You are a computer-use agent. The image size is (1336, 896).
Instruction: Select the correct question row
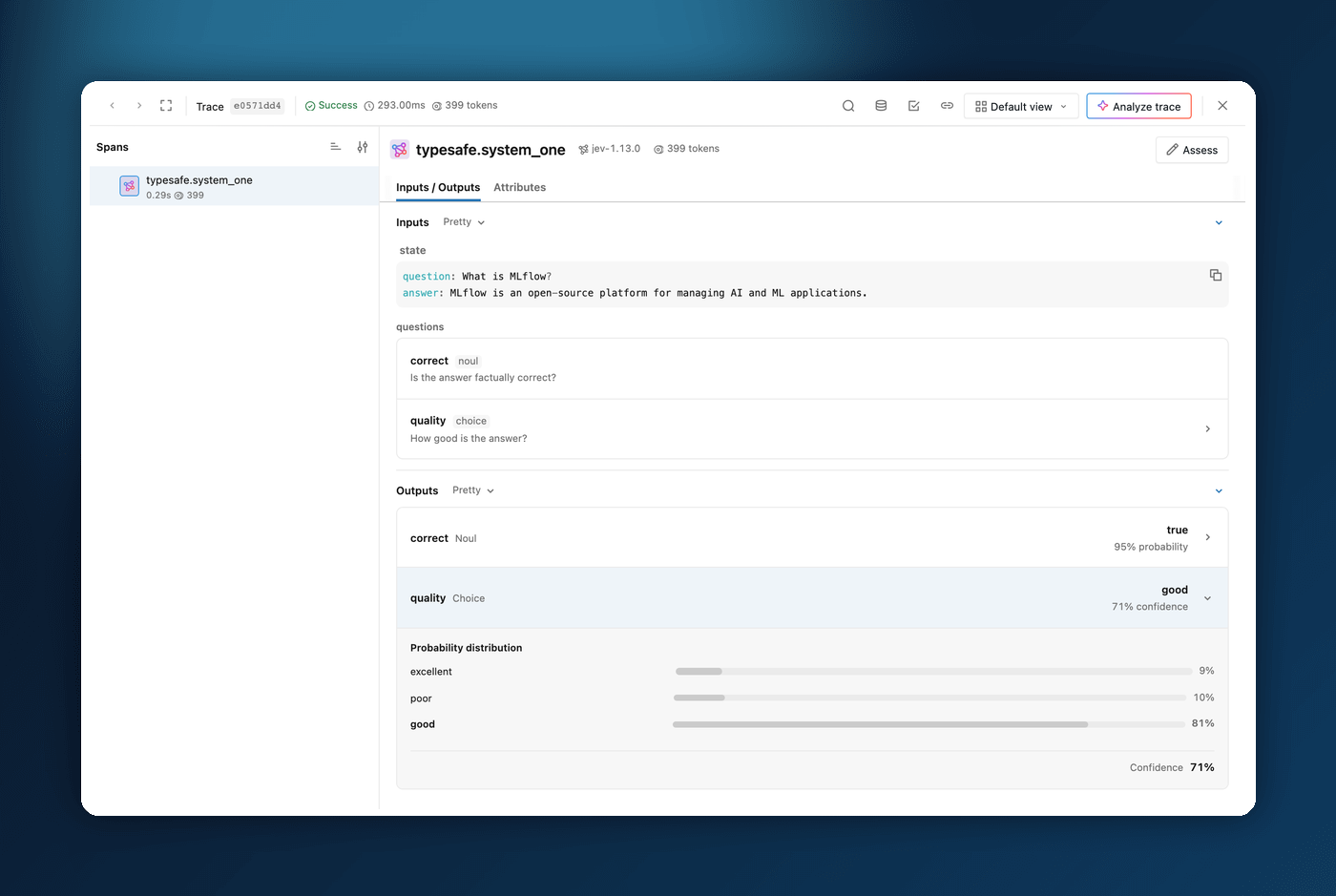[812, 369]
